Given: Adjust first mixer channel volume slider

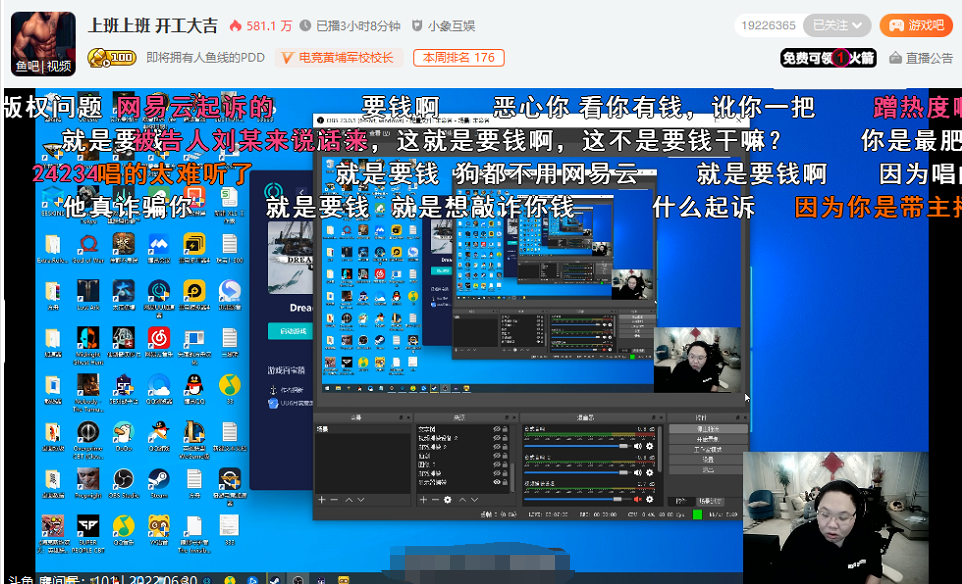Looking at the screenshot, I should point(577,446).
